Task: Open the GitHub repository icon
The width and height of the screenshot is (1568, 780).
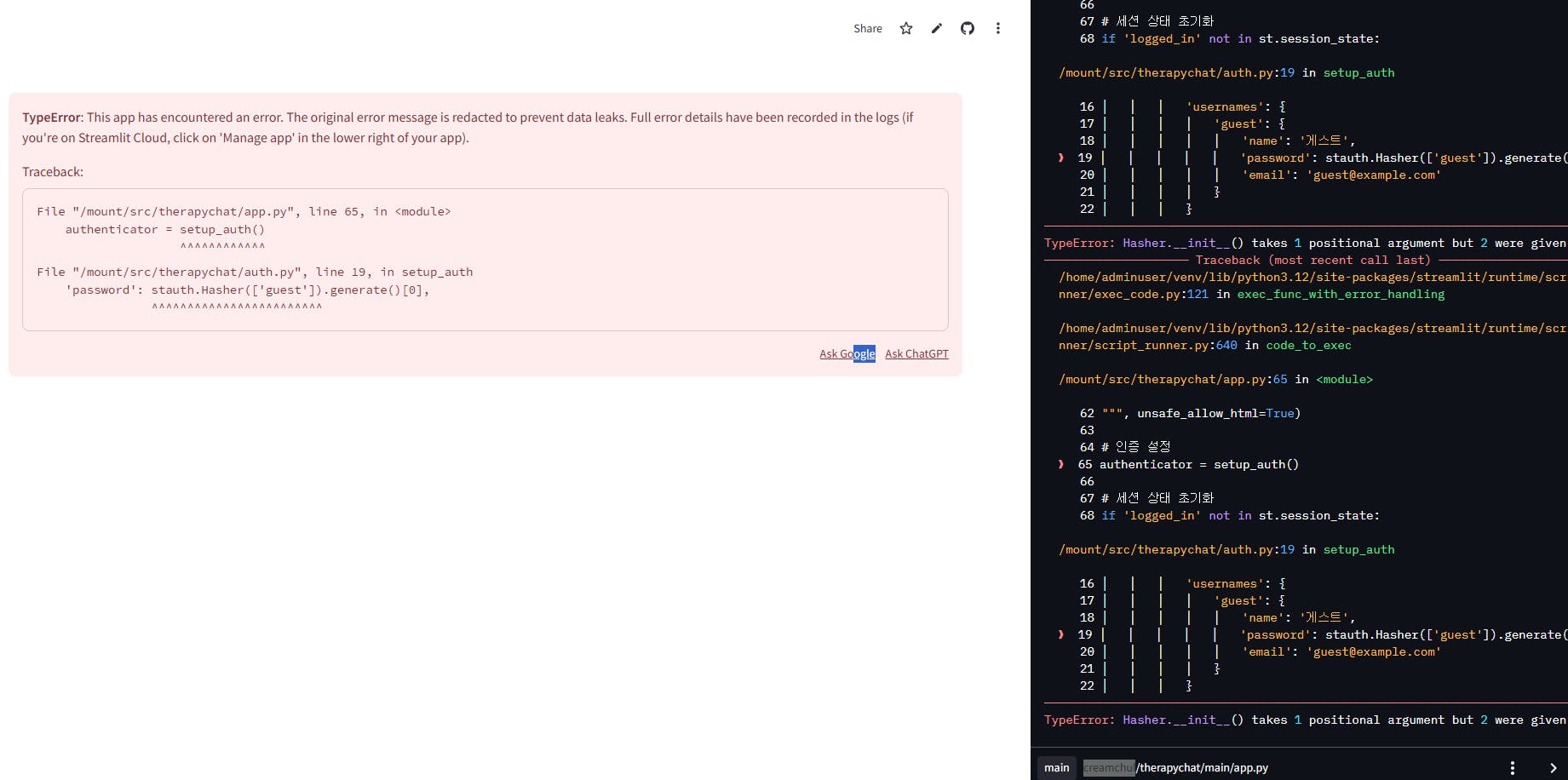Action: pos(968,28)
